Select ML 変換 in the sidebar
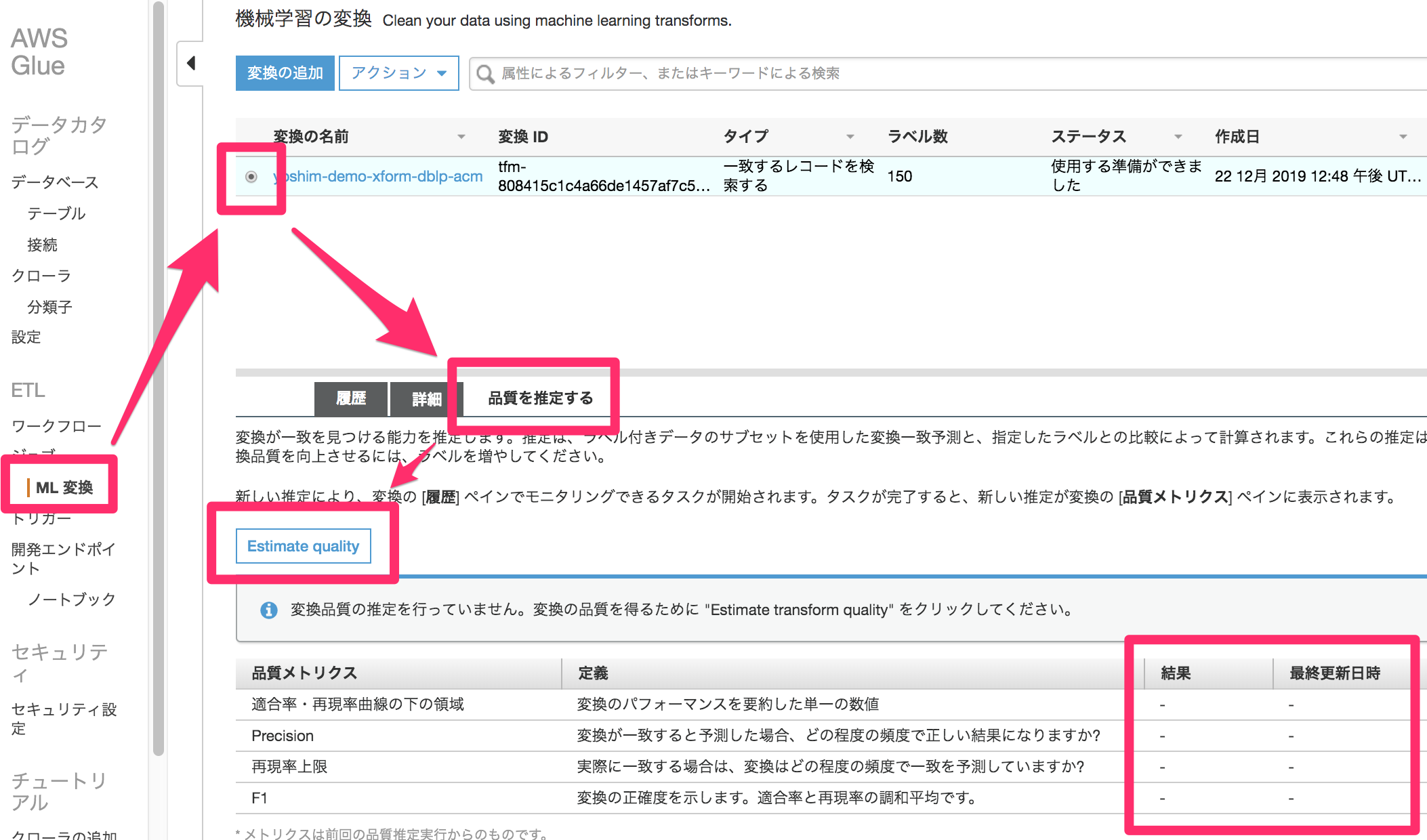 click(x=64, y=488)
